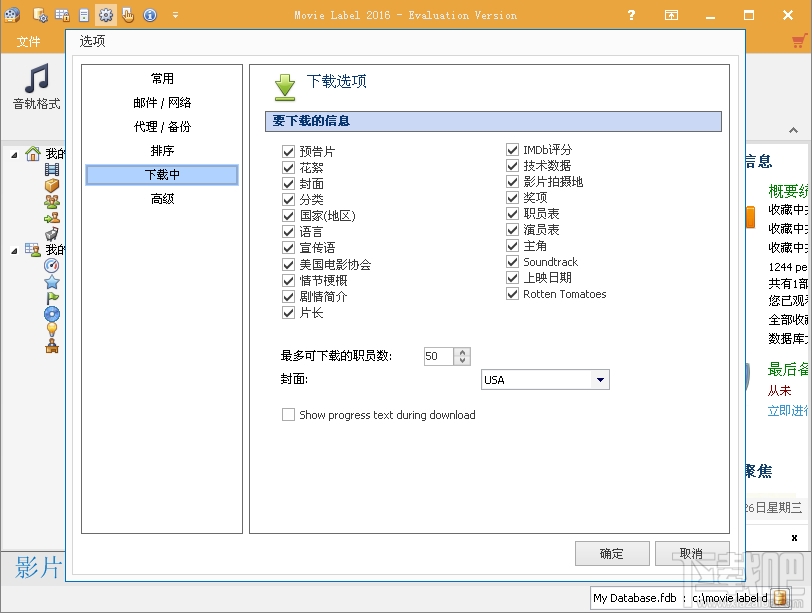Uncheck the 预告片 checkbox
Viewport: 812px width, 613px height.
(x=288, y=152)
